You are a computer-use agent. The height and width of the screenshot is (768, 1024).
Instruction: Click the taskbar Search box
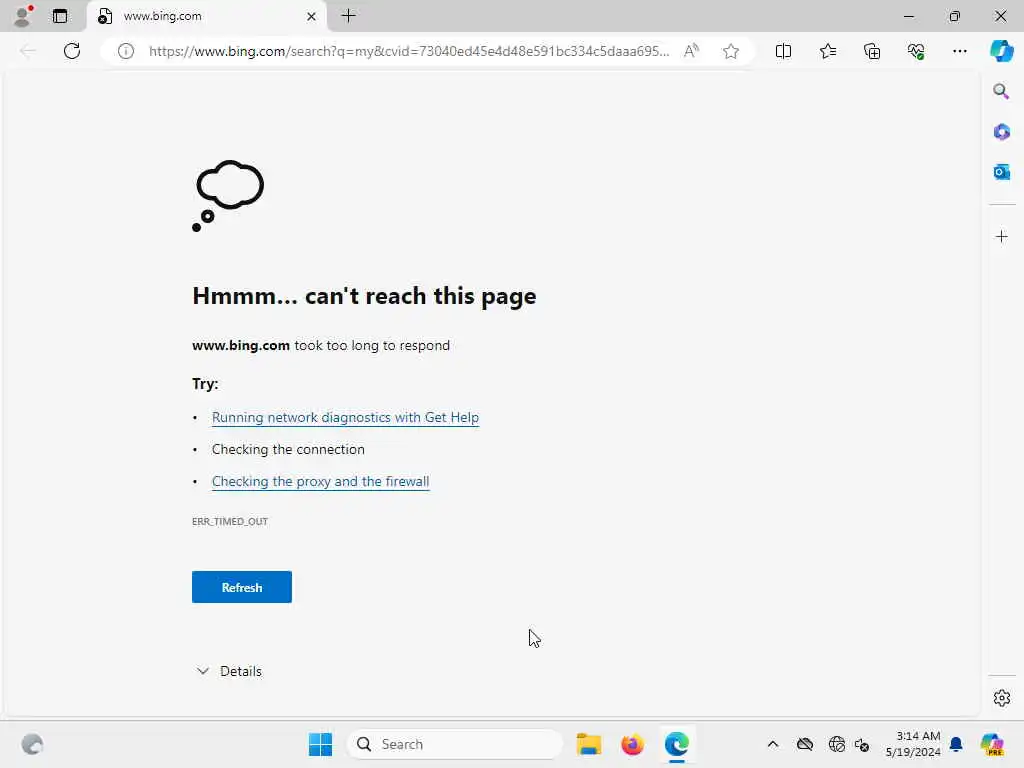point(455,744)
